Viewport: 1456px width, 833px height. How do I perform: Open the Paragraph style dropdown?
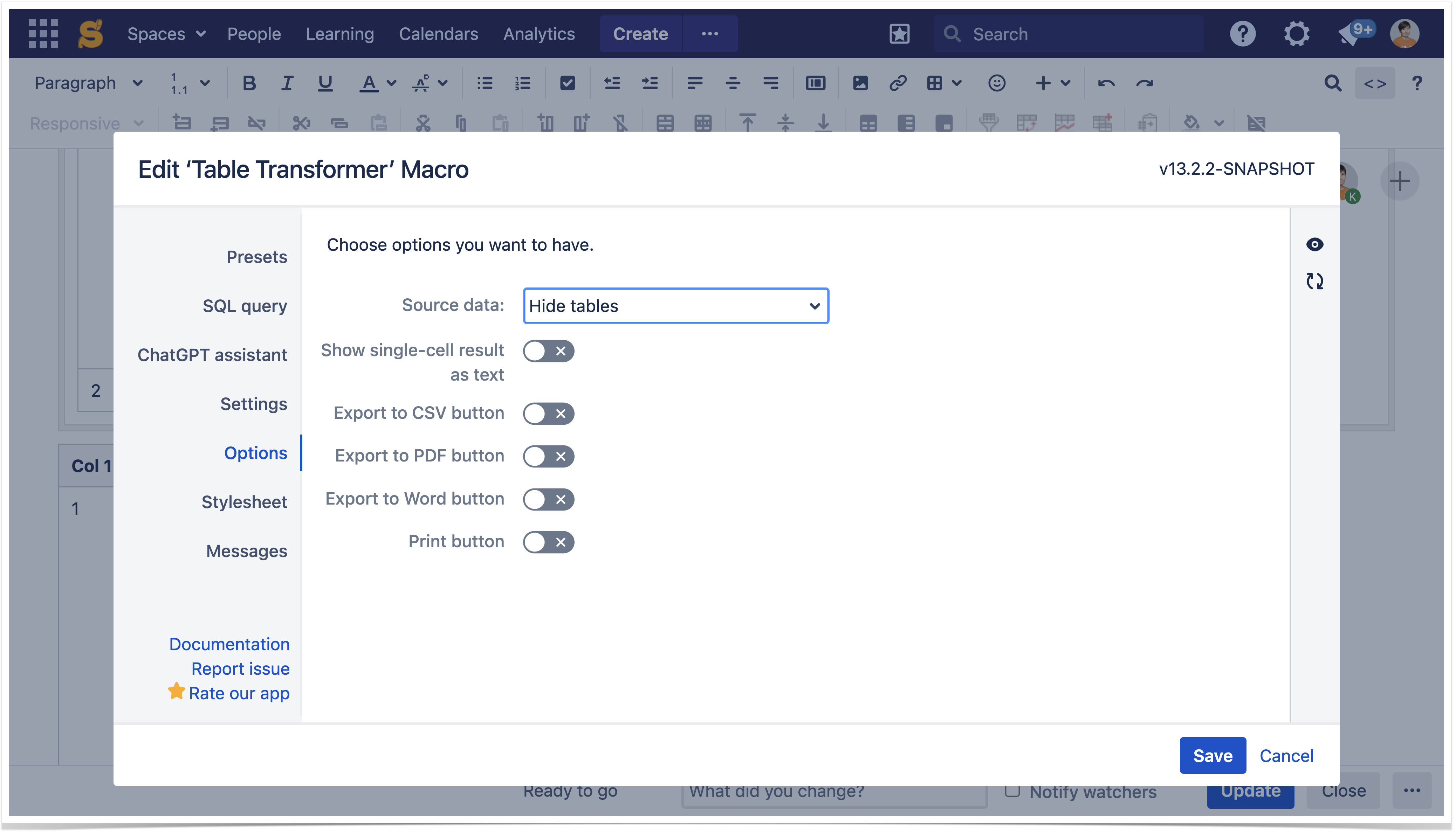[88, 84]
